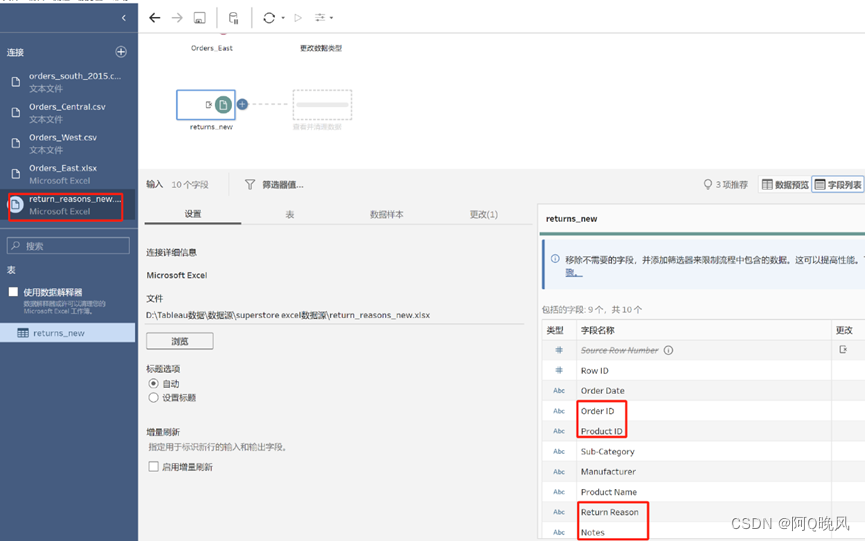Click the returns_new input step in the flow
The image size is (865, 541).
[x=206, y=105]
